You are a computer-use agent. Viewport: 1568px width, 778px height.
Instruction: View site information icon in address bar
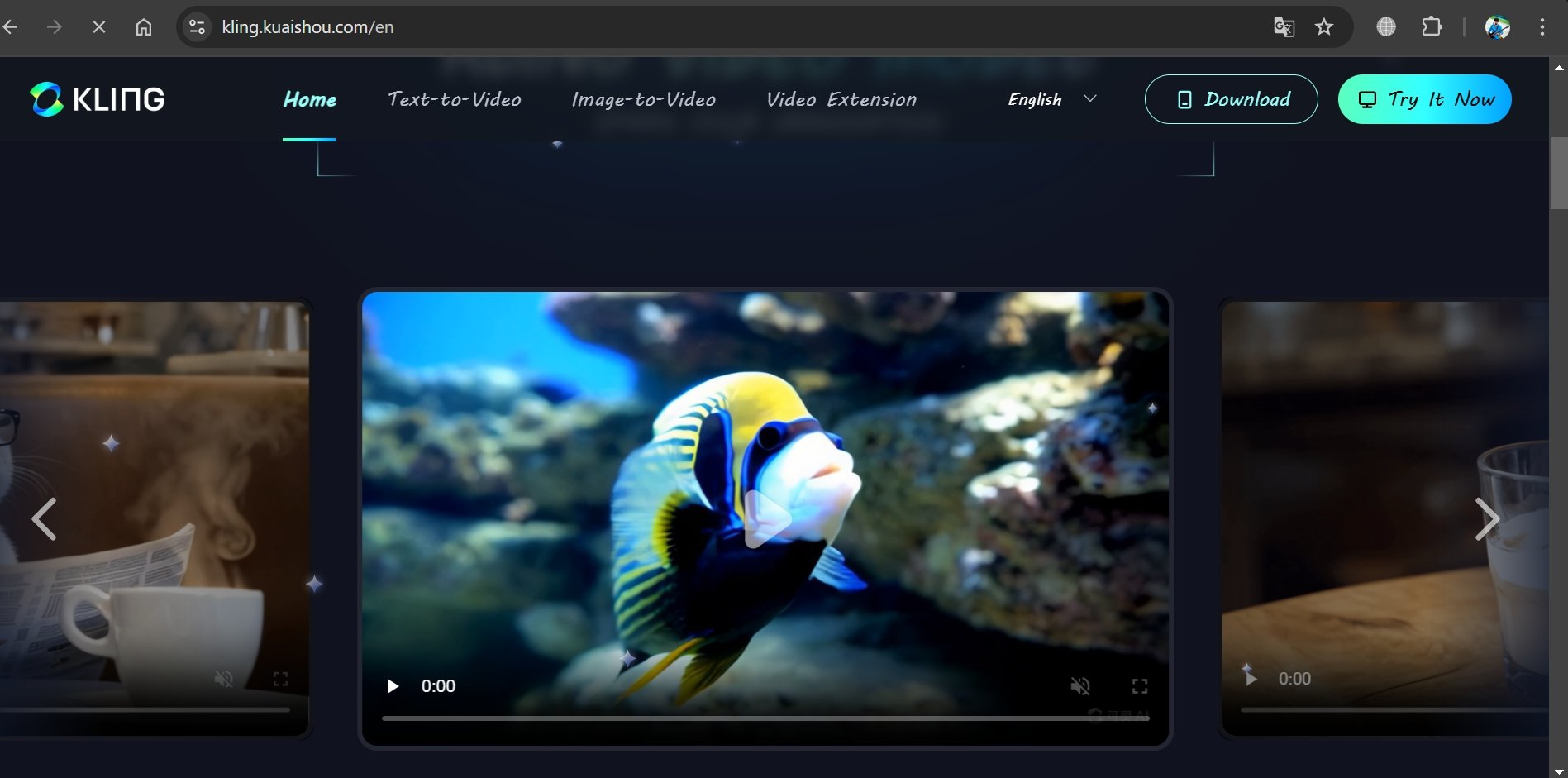point(197,27)
